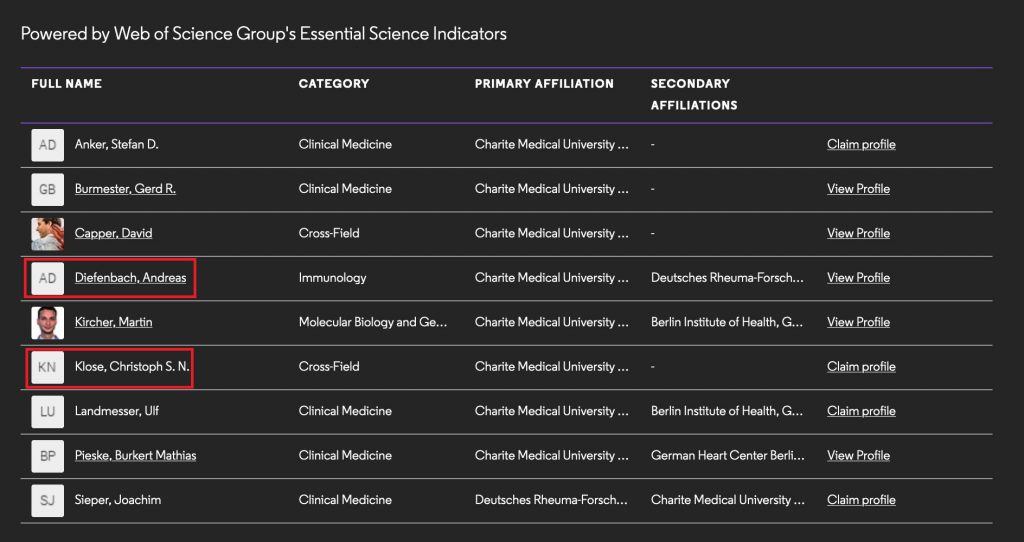Click the GB avatar icon for Burmester
This screenshot has width=1024, height=542.
click(48, 189)
